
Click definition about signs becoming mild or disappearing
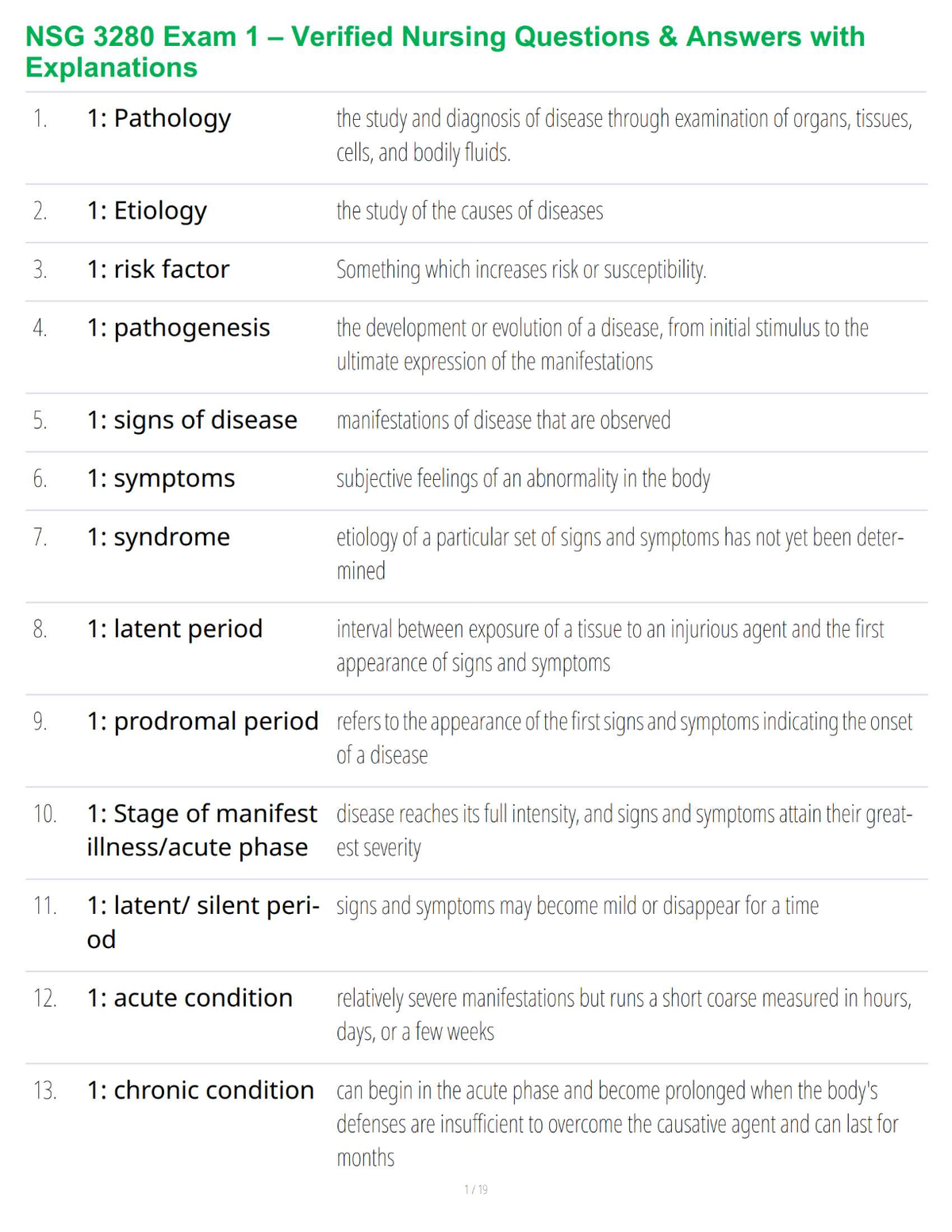(578, 906)
